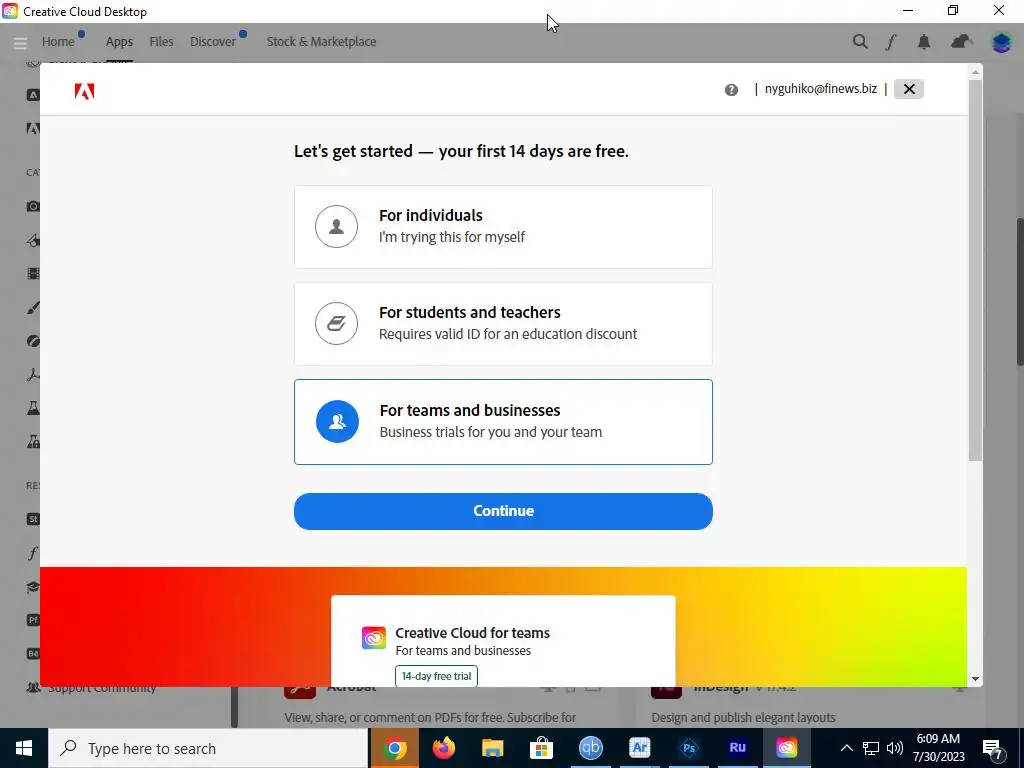Image resolution: width=1024 pixels, height=768 pixels.
Task: Open the Fonts f icon in the top bar
Action: click(x=891, y=42)
